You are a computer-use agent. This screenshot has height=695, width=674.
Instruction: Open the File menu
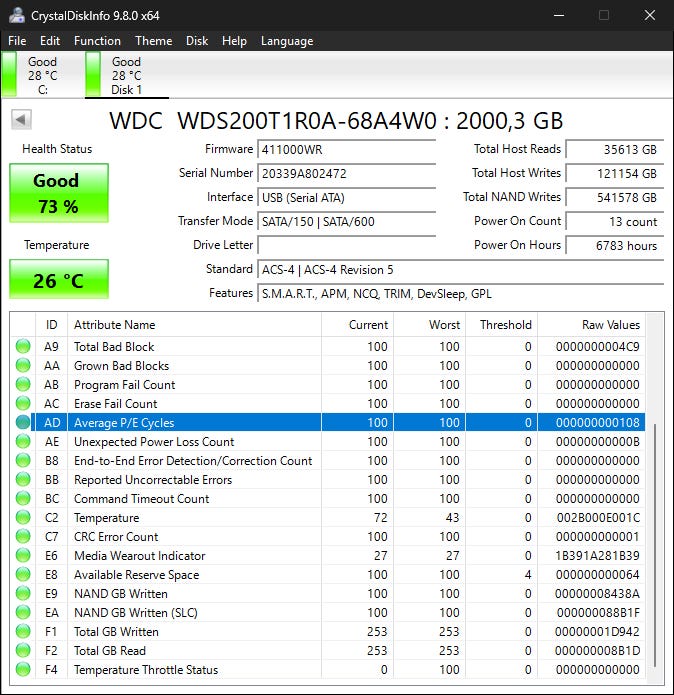(x=17, y=41)
